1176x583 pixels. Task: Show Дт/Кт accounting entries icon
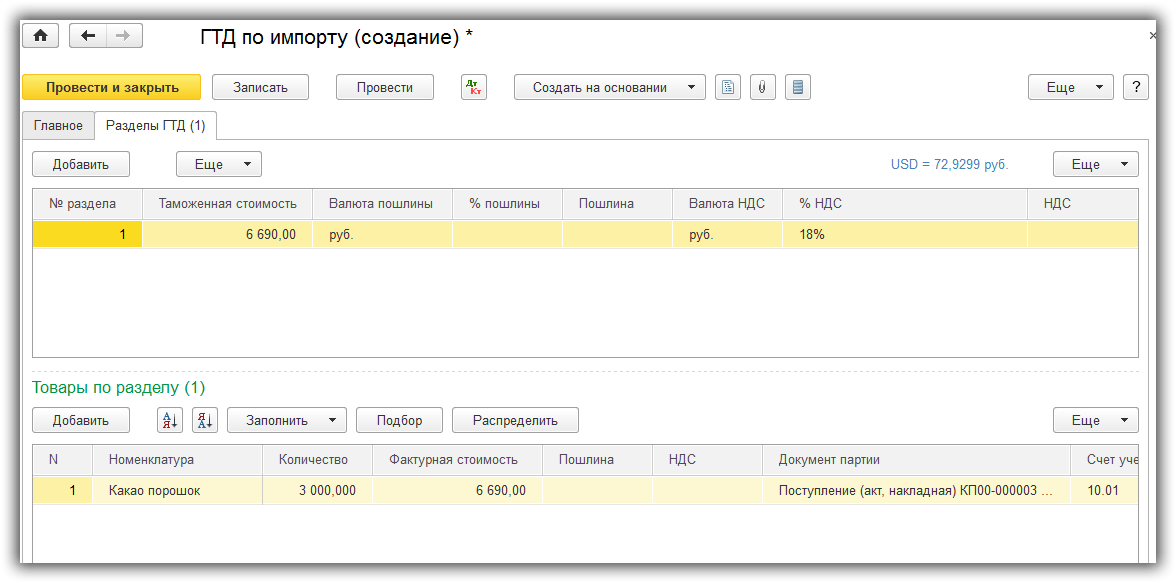[x=473, y=87]
